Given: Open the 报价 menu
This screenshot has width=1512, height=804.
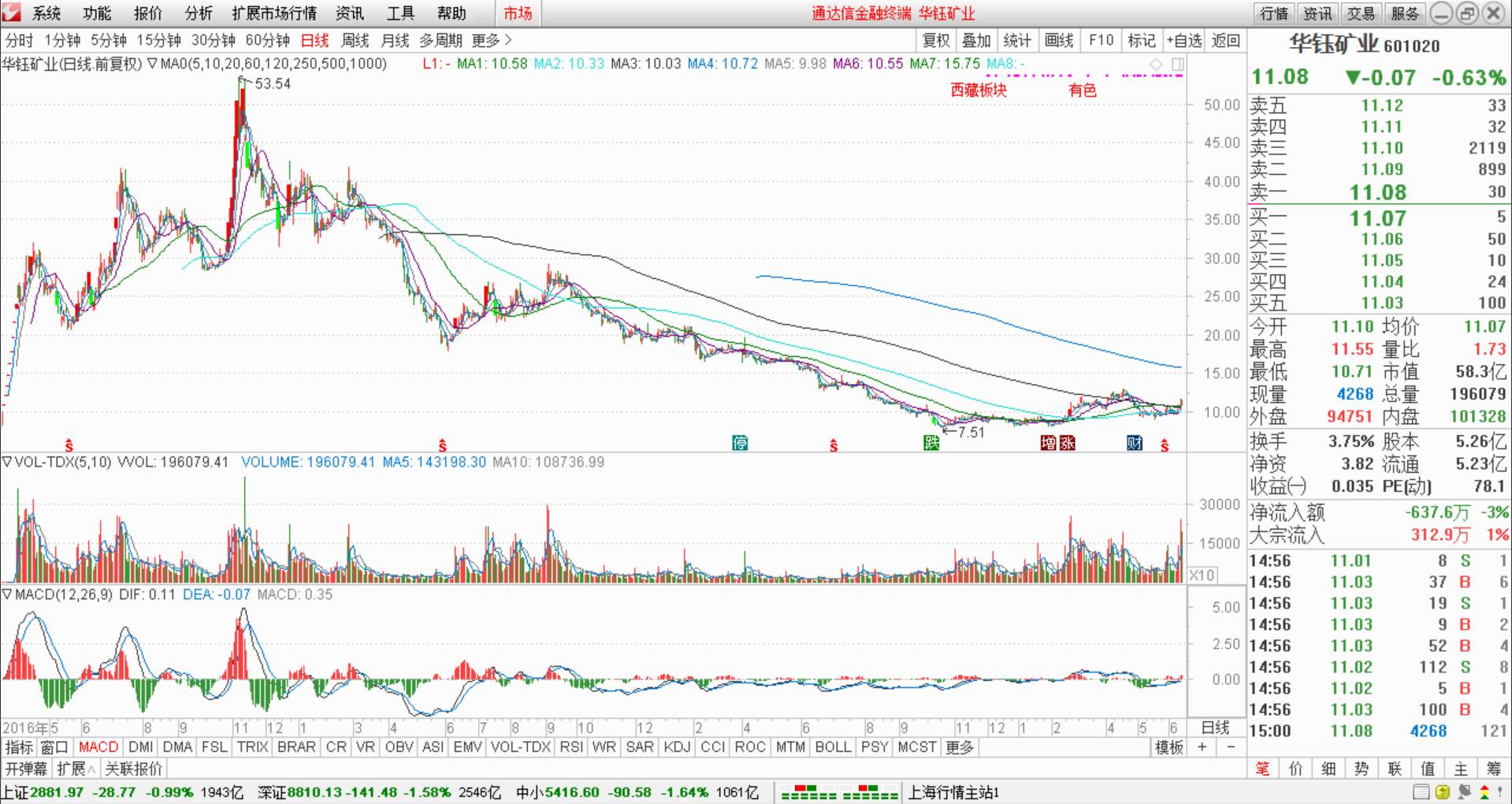Looking at the screenshot, I should [147, 13].
